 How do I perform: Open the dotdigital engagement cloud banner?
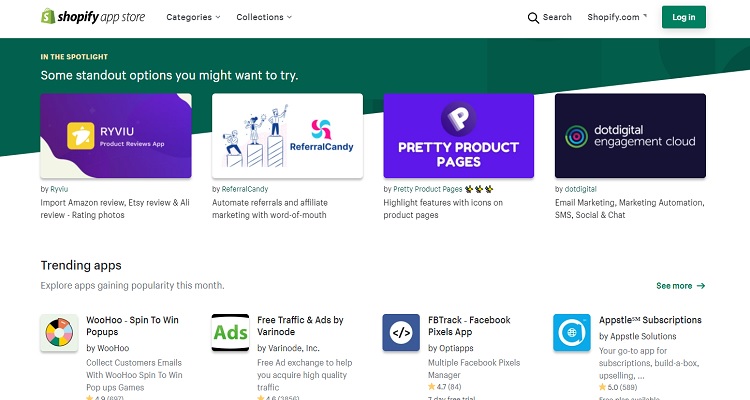pyautogui.click(x=630, y=136)
